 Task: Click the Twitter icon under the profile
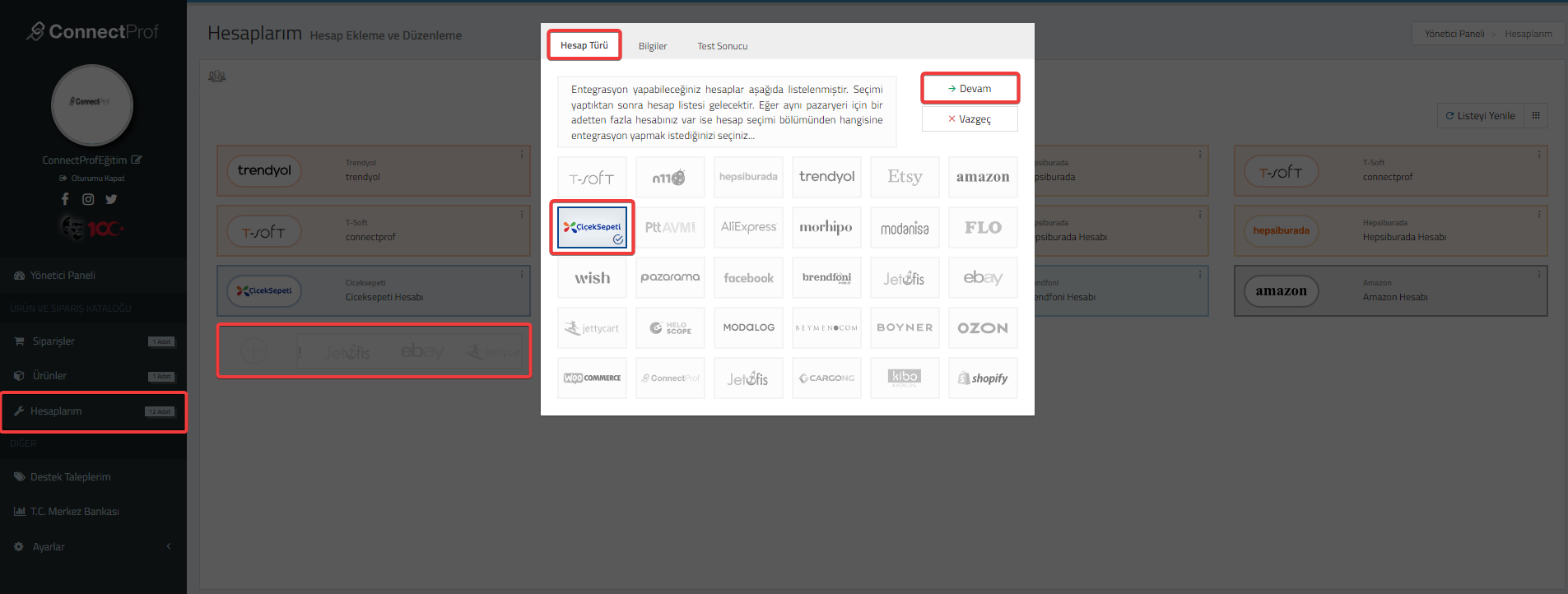click(111, 199)
